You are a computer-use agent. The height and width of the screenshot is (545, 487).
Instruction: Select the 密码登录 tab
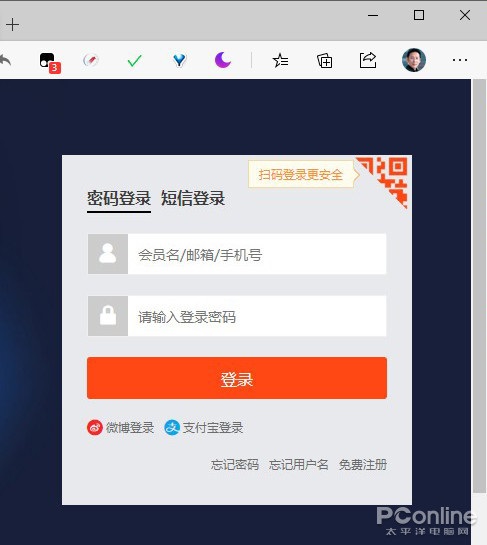[x=119, y=198]
